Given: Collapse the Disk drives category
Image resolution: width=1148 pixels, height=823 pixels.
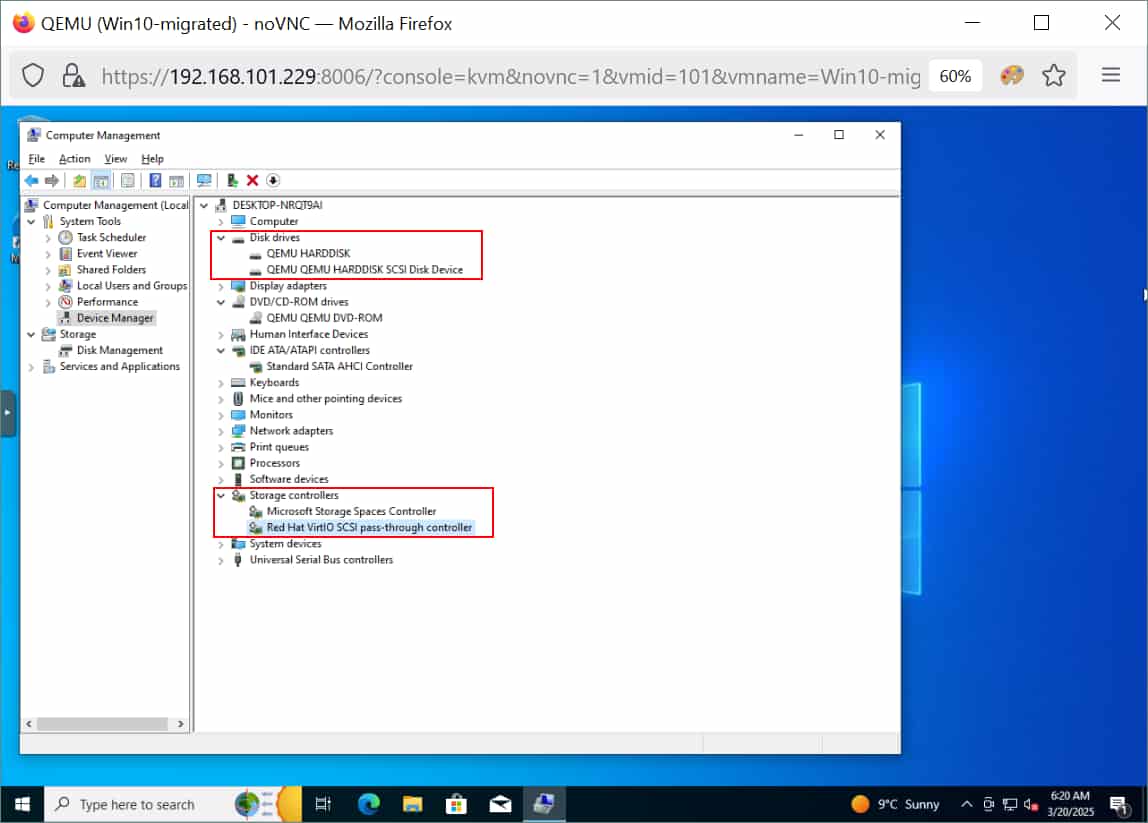Looking at the screenshot, I should (220, 238).
